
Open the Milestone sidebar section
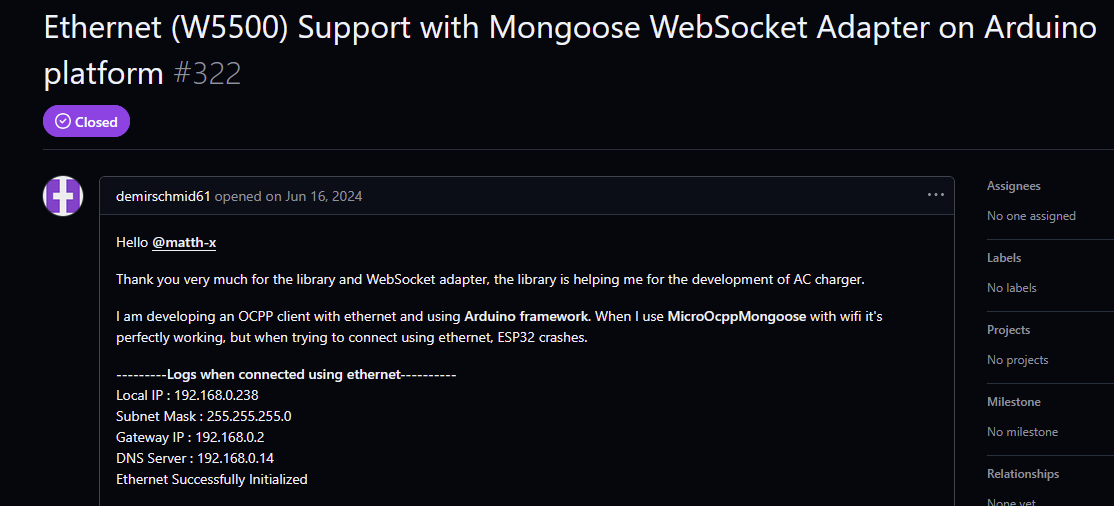(x=1013, y=402)
